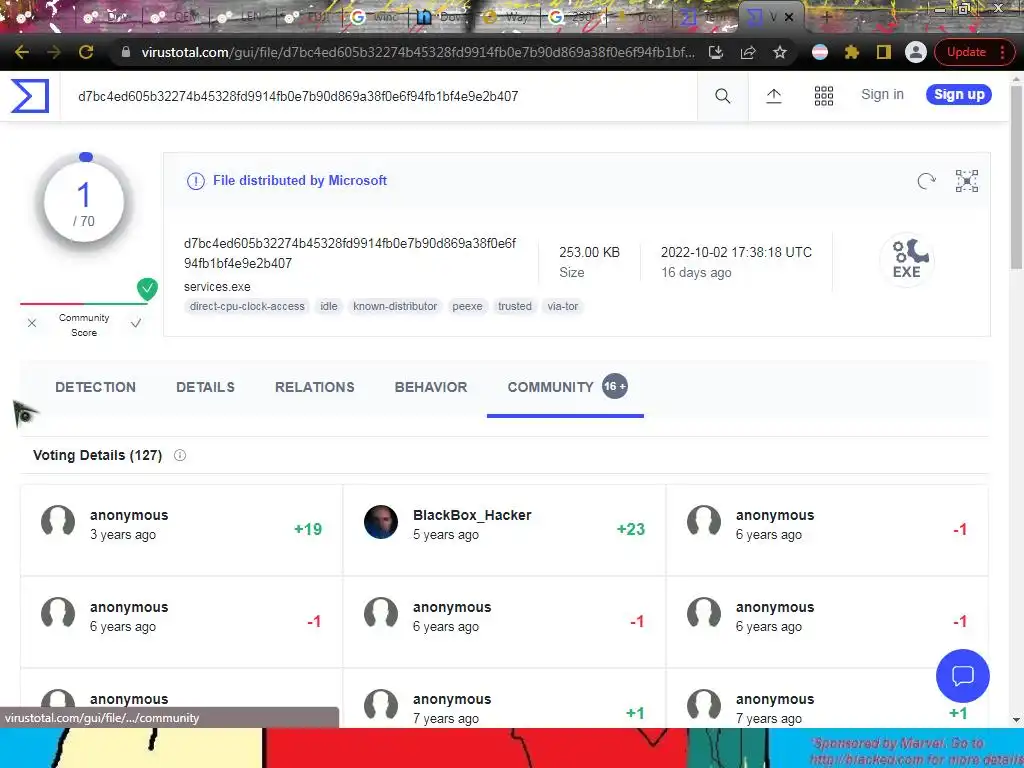
Task: Click the COMMUNITY 16+ count badge
Action: pos(615,386)
